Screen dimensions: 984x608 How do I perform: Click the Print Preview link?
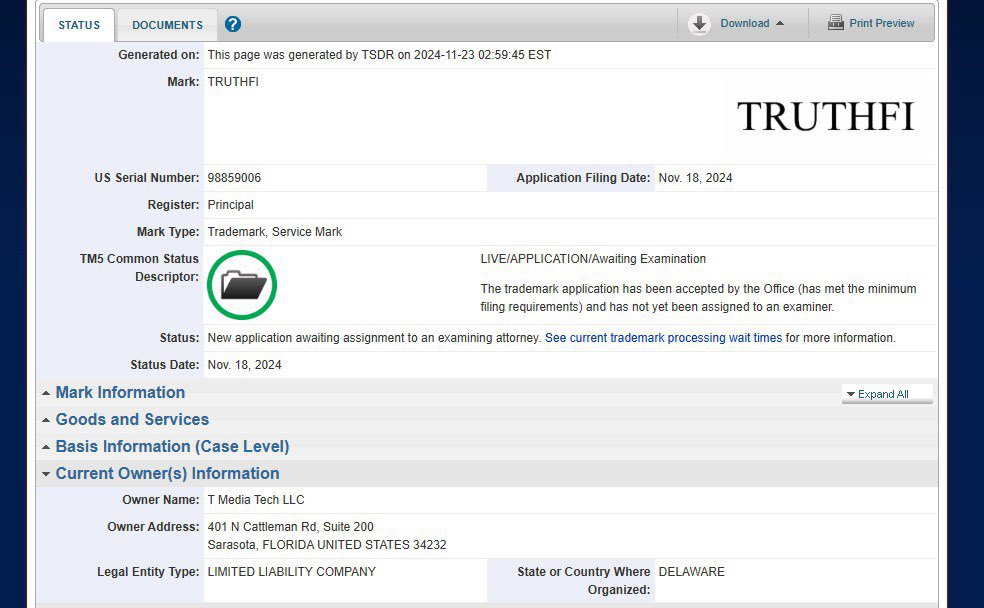[882, 23]
